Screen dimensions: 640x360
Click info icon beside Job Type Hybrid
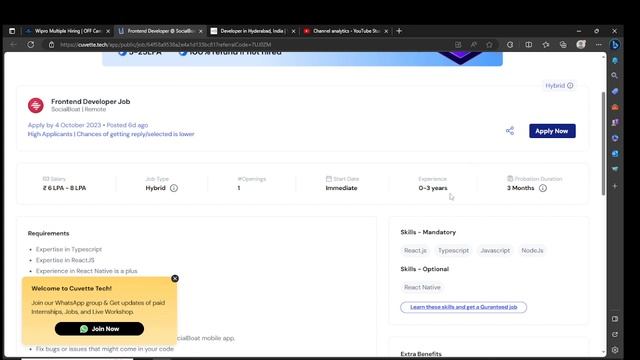[x=173, y=188]
